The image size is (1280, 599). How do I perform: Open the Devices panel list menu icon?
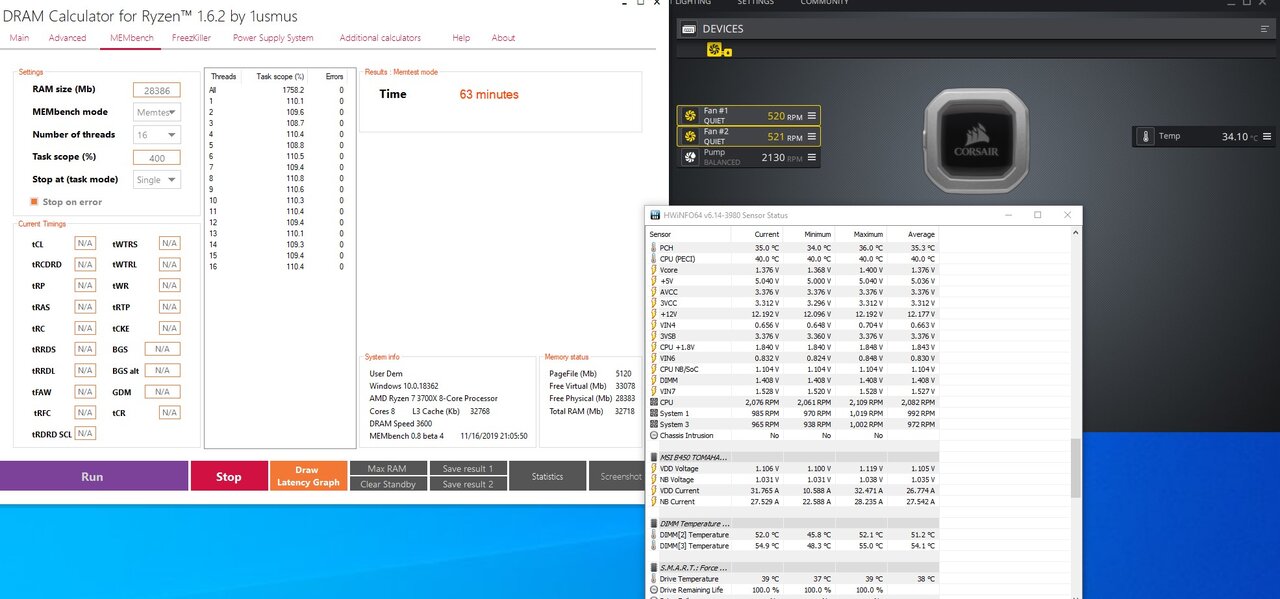click(1265, 29)
